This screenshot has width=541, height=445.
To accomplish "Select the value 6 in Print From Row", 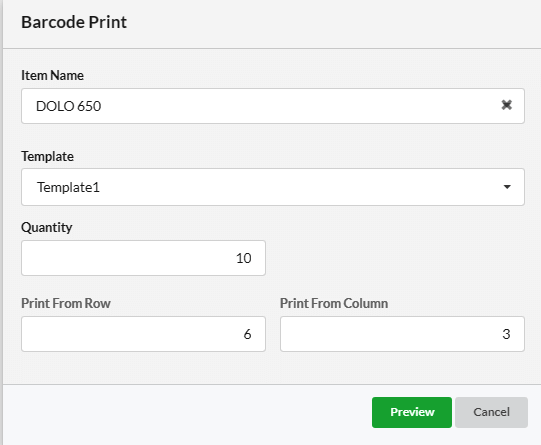I will coord(247,334).
